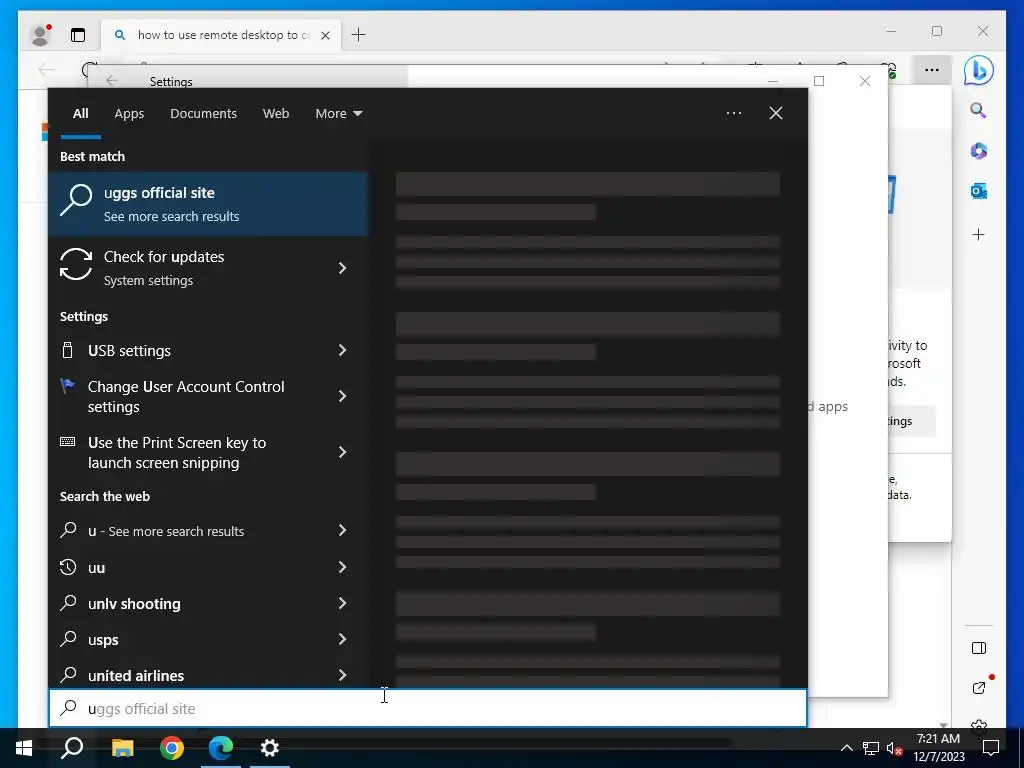Switch to the Documents search tab
The width and height of the screenshot is (1024, 768).
click(x=203, y=114)
